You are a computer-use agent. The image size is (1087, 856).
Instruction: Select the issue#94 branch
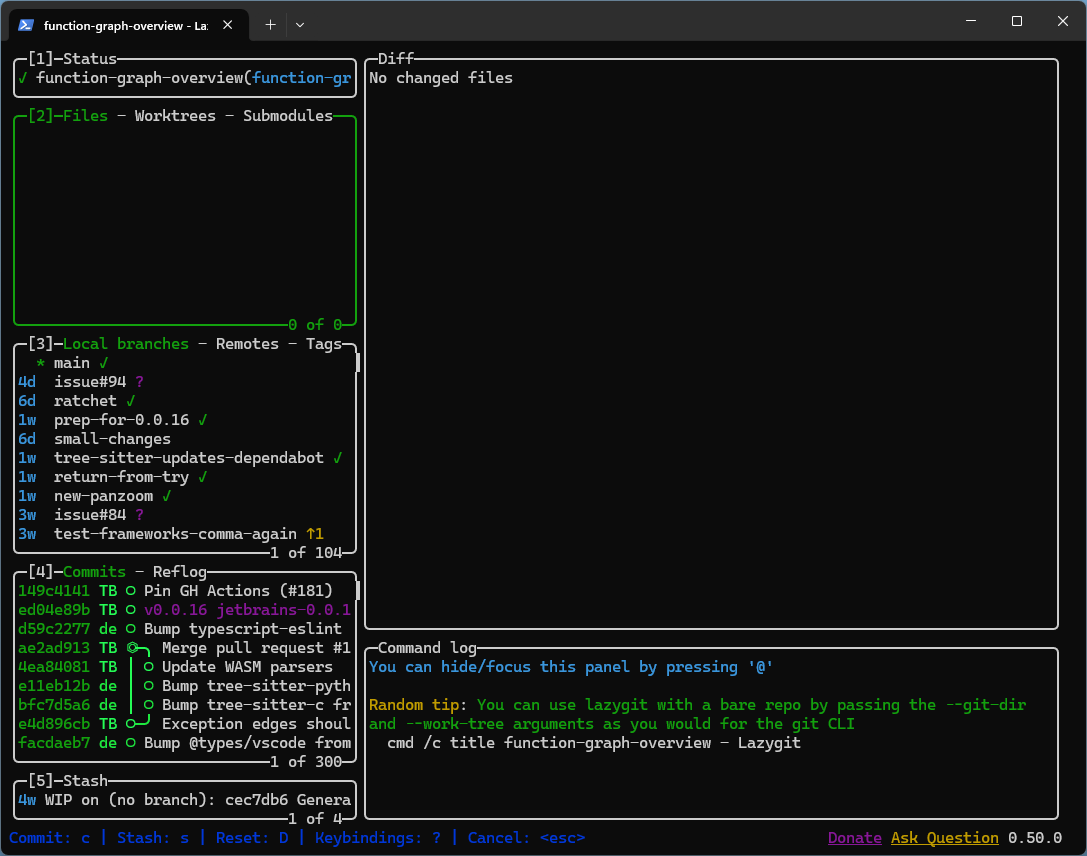(x=186, y=382)
